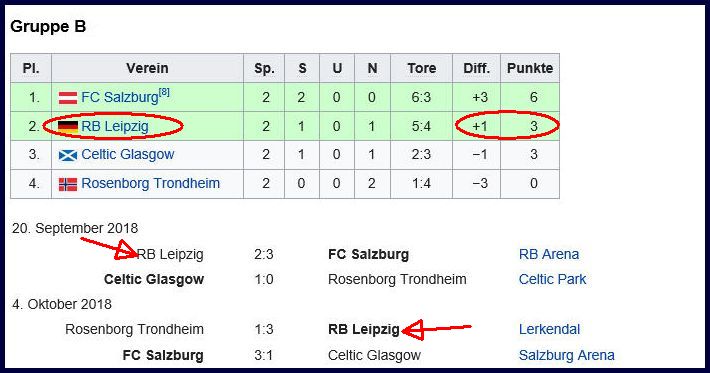Click the Diff. column header
This screenshot has height=373, width=710.
point(476,68)
